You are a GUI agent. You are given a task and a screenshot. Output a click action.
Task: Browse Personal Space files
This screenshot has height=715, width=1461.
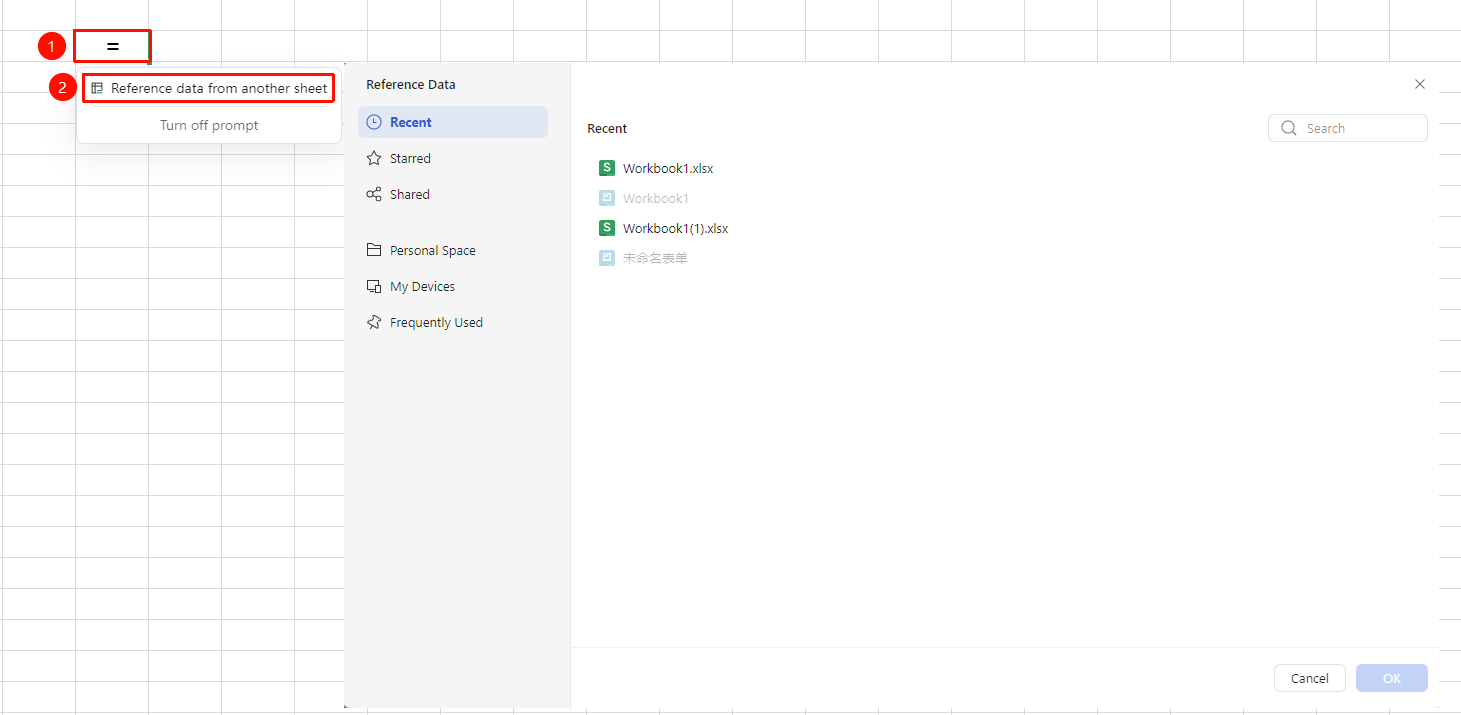(x=453, y=250)
